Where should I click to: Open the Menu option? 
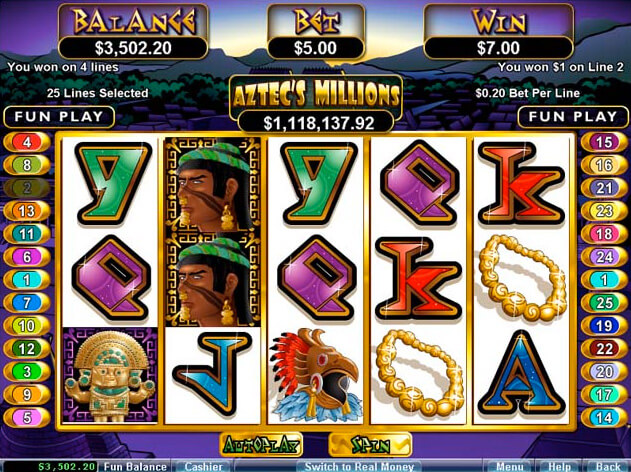510,467
